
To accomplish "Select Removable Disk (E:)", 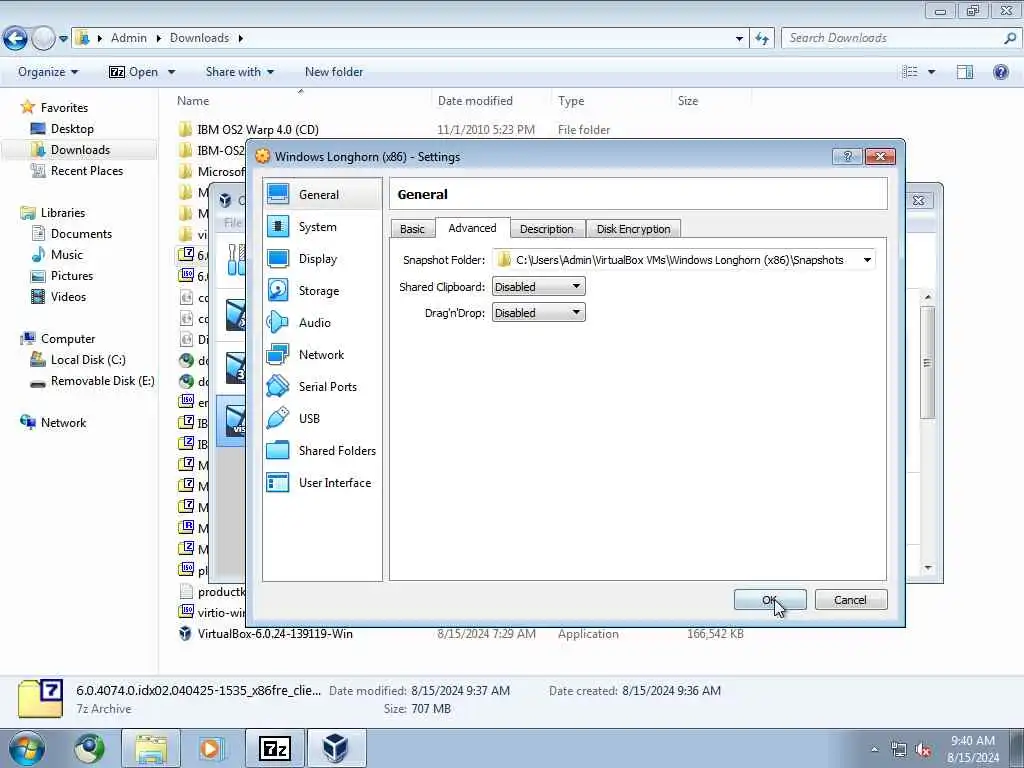I will pyautogui.click(x=103, y=381).
